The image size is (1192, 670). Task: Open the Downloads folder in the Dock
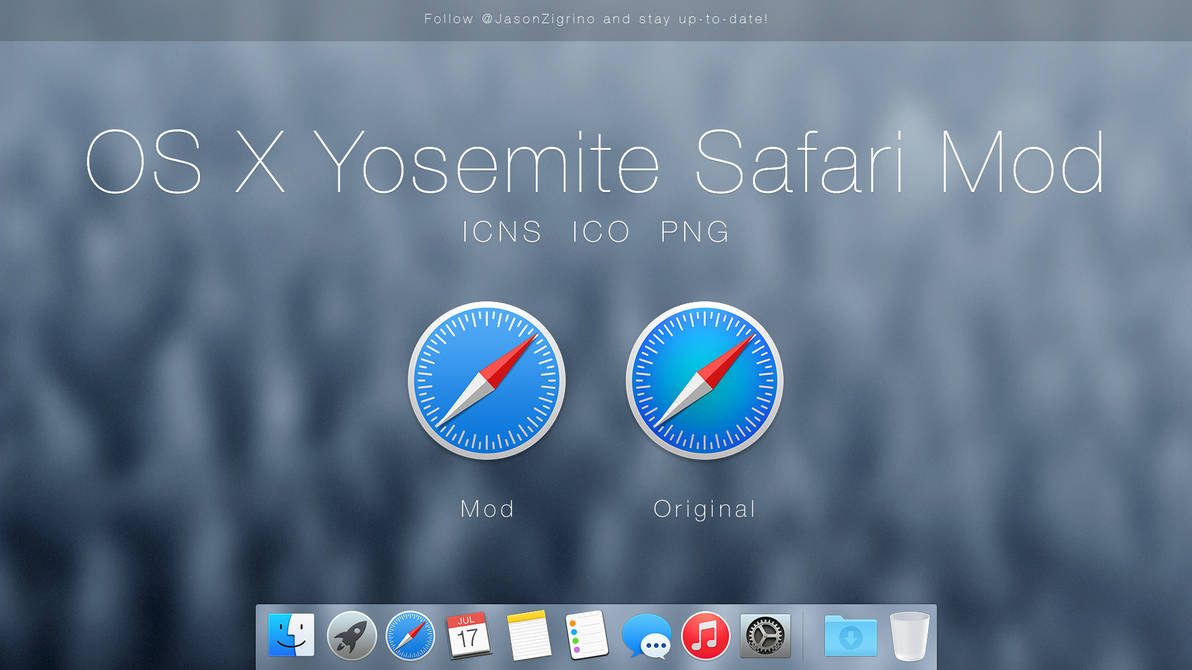(849, 635)
